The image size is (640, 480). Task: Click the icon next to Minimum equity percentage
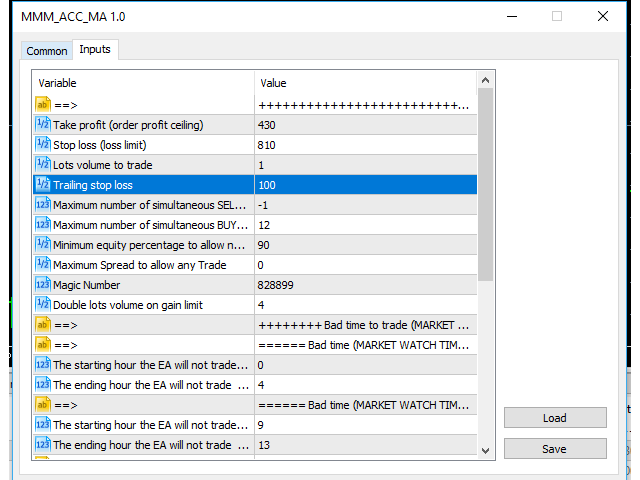pyautogui.click(x=43, y=245)
